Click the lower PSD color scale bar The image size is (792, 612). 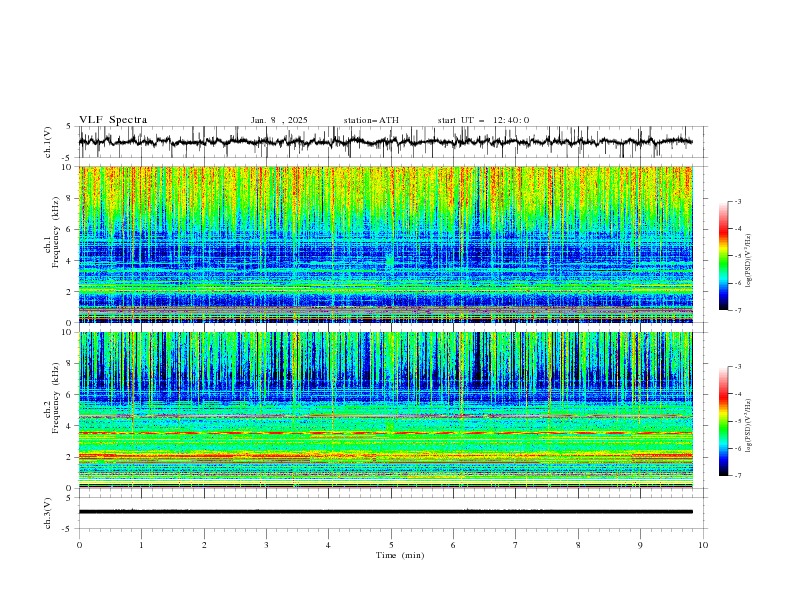pyautogui.click(x=724, y=421)
